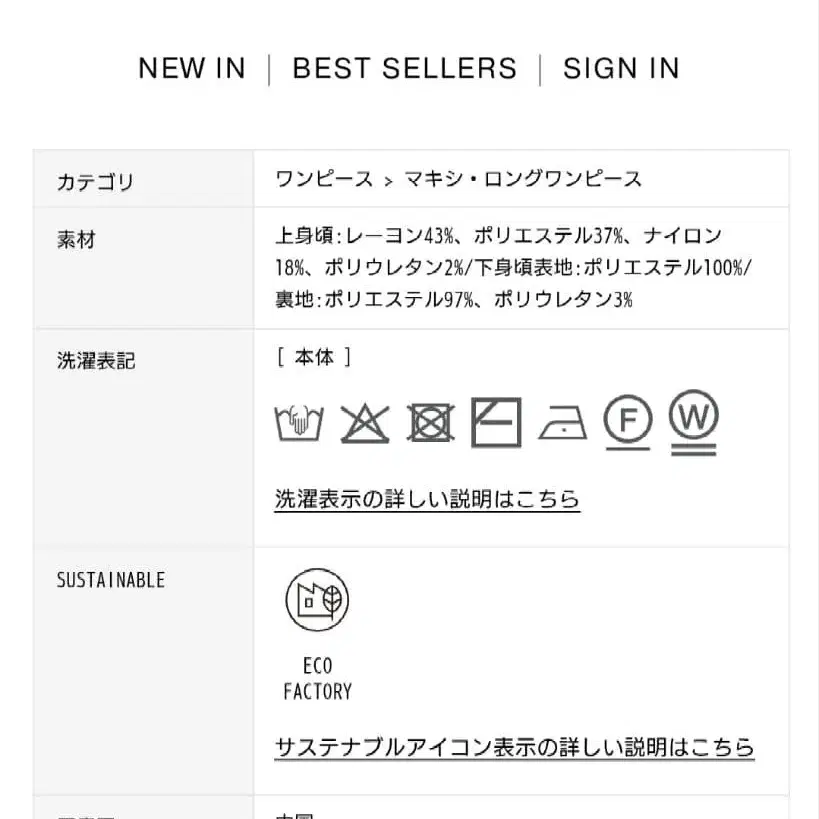Open the laundry symbol explanation link
This screenshot has height=819, width=819.
[x=427, y=499]
